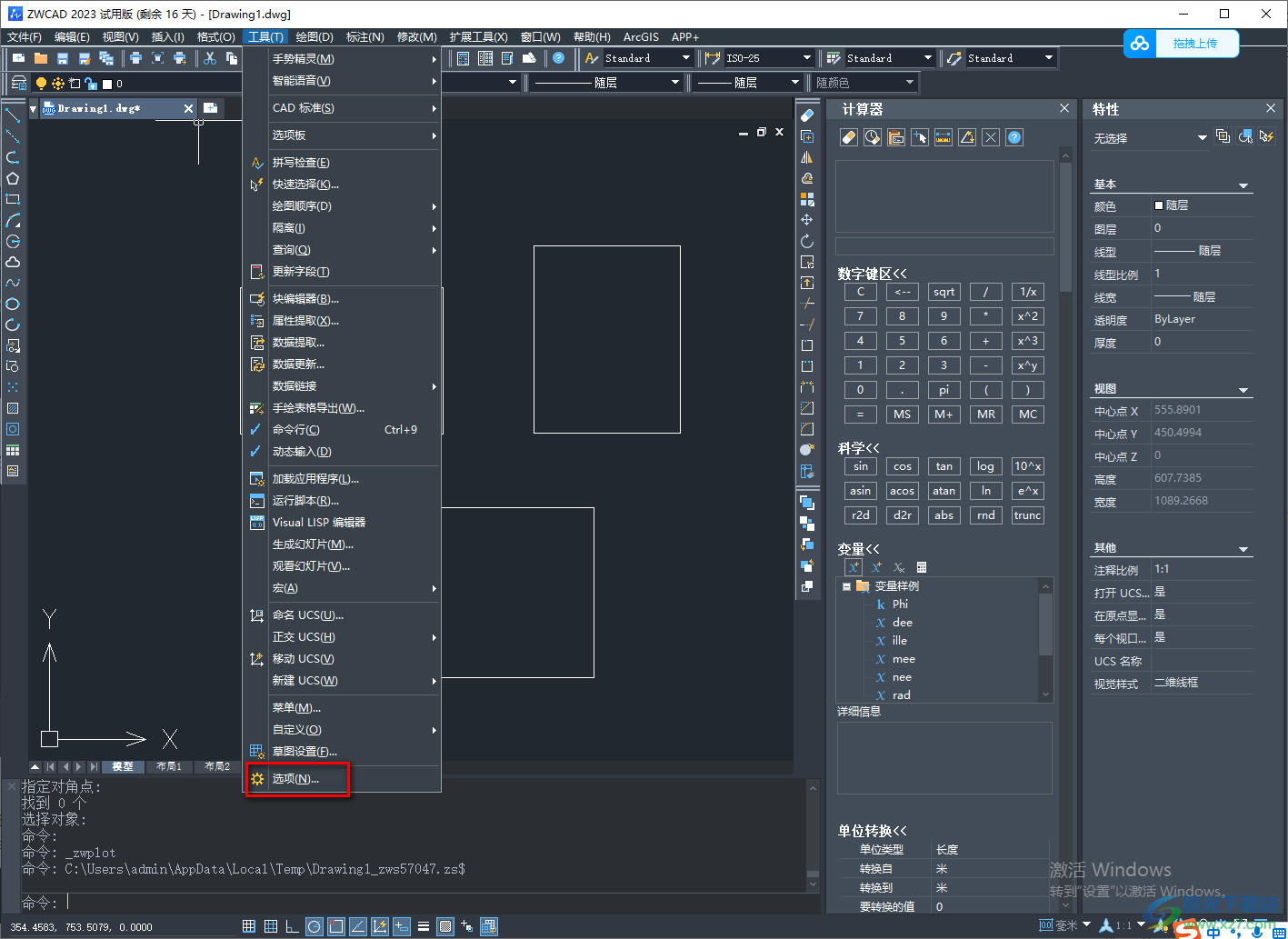Close the Calculator panel
The width and height of the screenshot is (1288, 939).
click(1064, 108)
